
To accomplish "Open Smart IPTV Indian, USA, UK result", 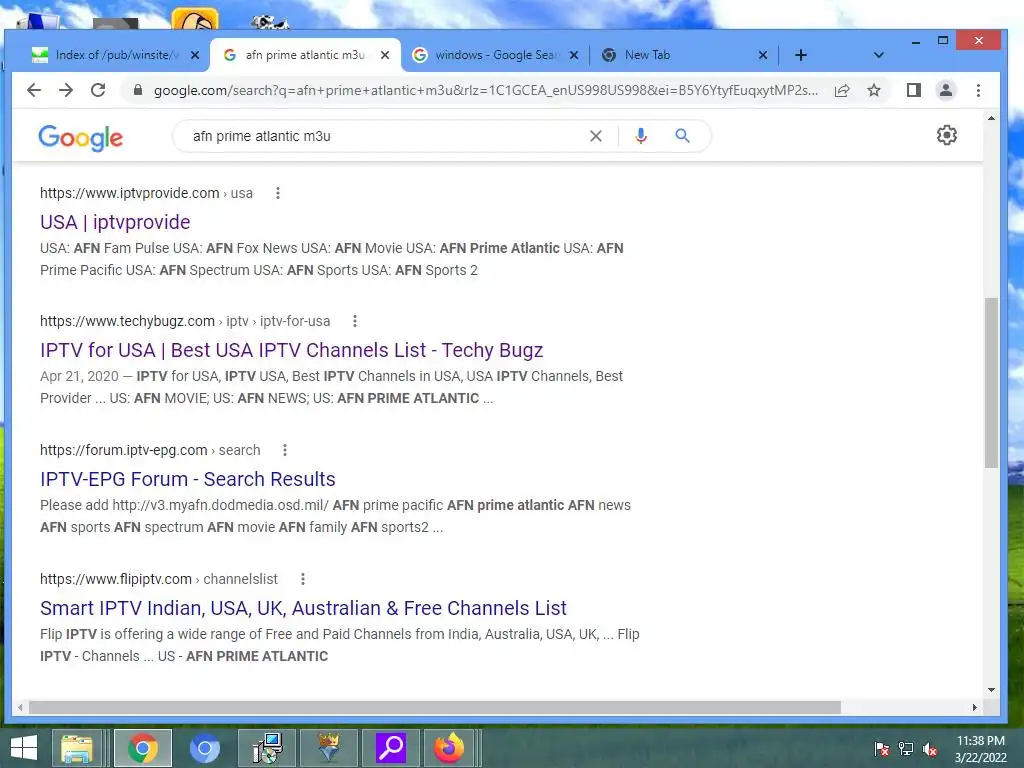I will coord(303,608).
